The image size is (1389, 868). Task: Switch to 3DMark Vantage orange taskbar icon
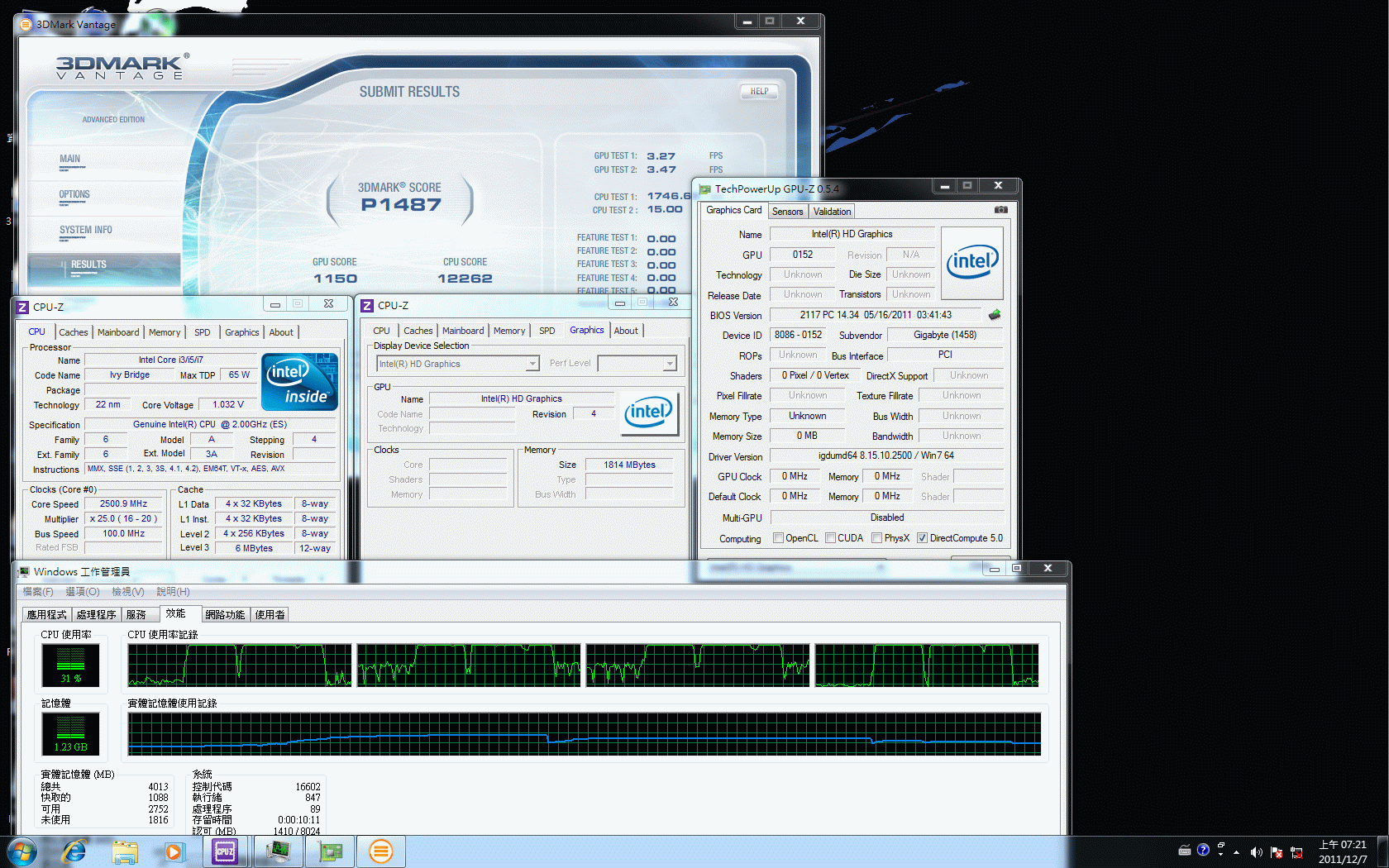(380, 851)
